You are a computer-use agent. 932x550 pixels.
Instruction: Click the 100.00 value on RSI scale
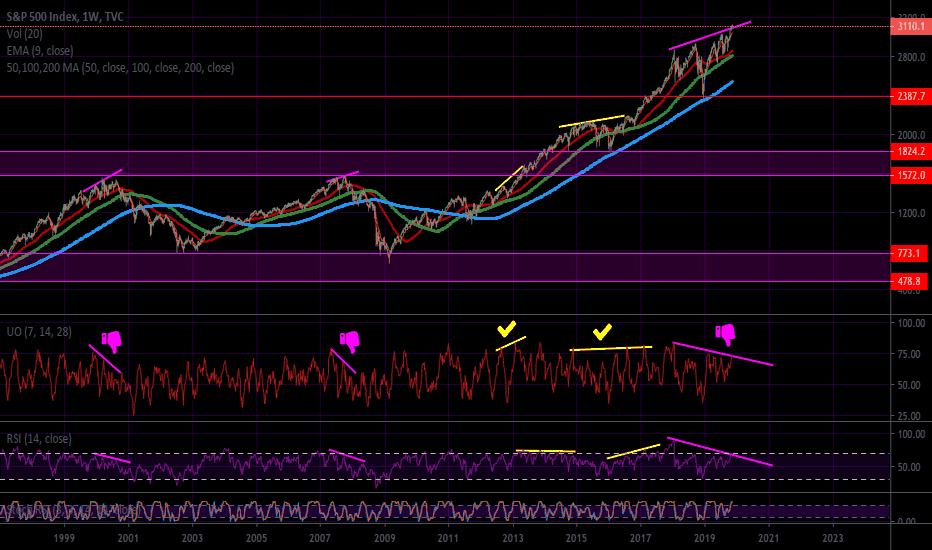[x=911, y=435]
